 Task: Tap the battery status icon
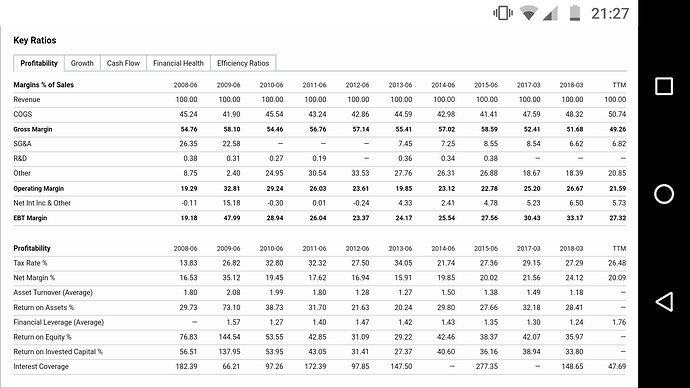(x=575, y=13)
